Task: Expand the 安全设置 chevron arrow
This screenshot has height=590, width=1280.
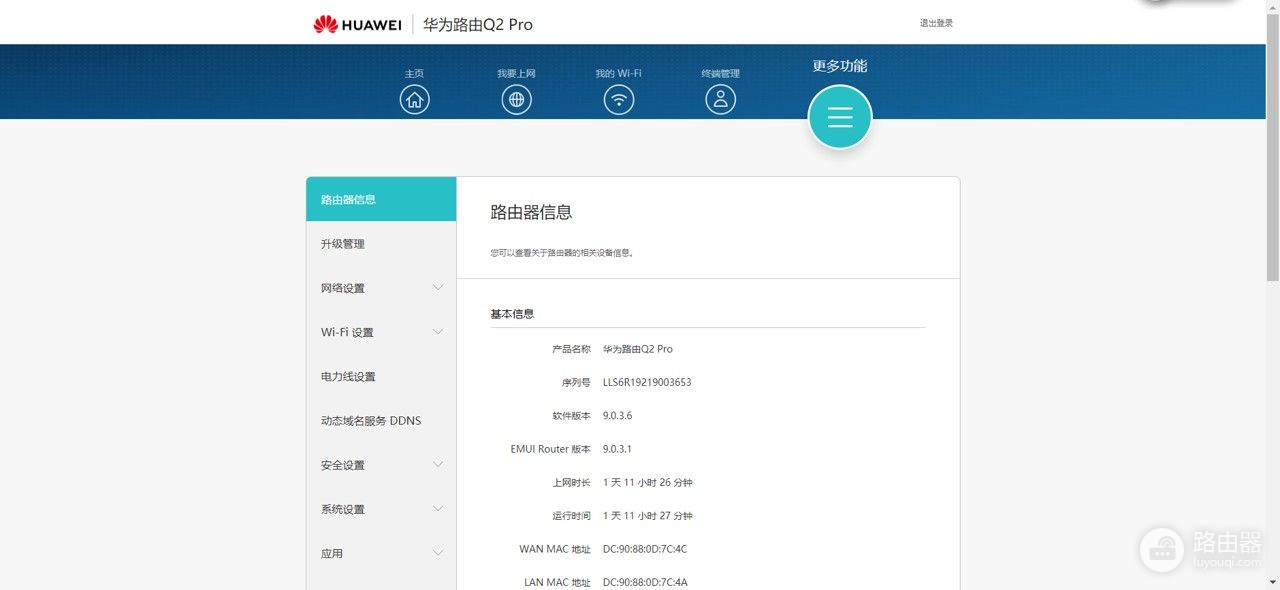Action: coord(438,465)
